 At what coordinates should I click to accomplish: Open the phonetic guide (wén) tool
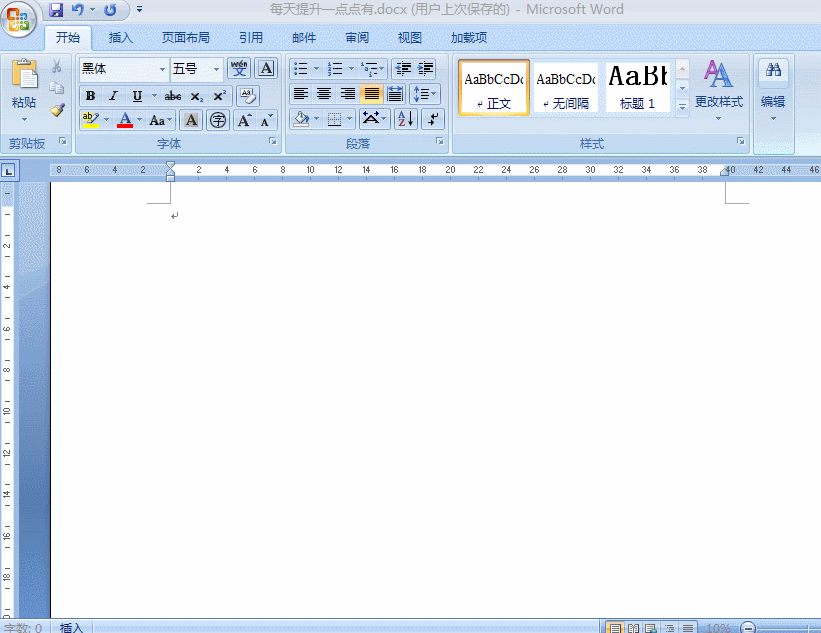[239, 69]
